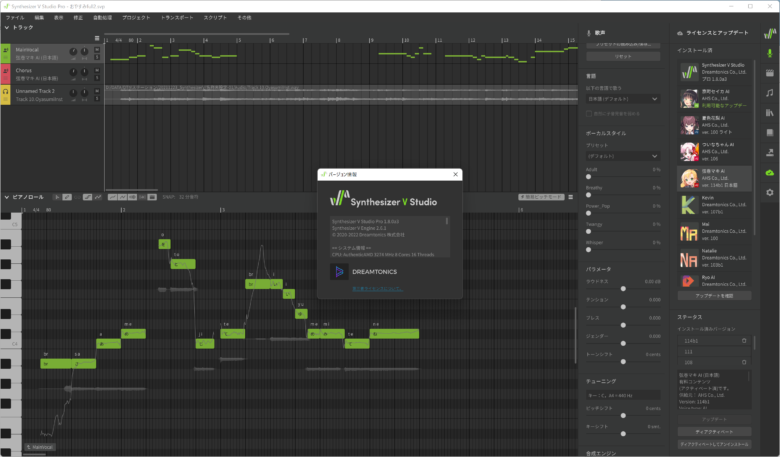This screenshot has height=457, width=780.
Task: Open the SNAP value dropdown
Action: click(x=189, y=197)
